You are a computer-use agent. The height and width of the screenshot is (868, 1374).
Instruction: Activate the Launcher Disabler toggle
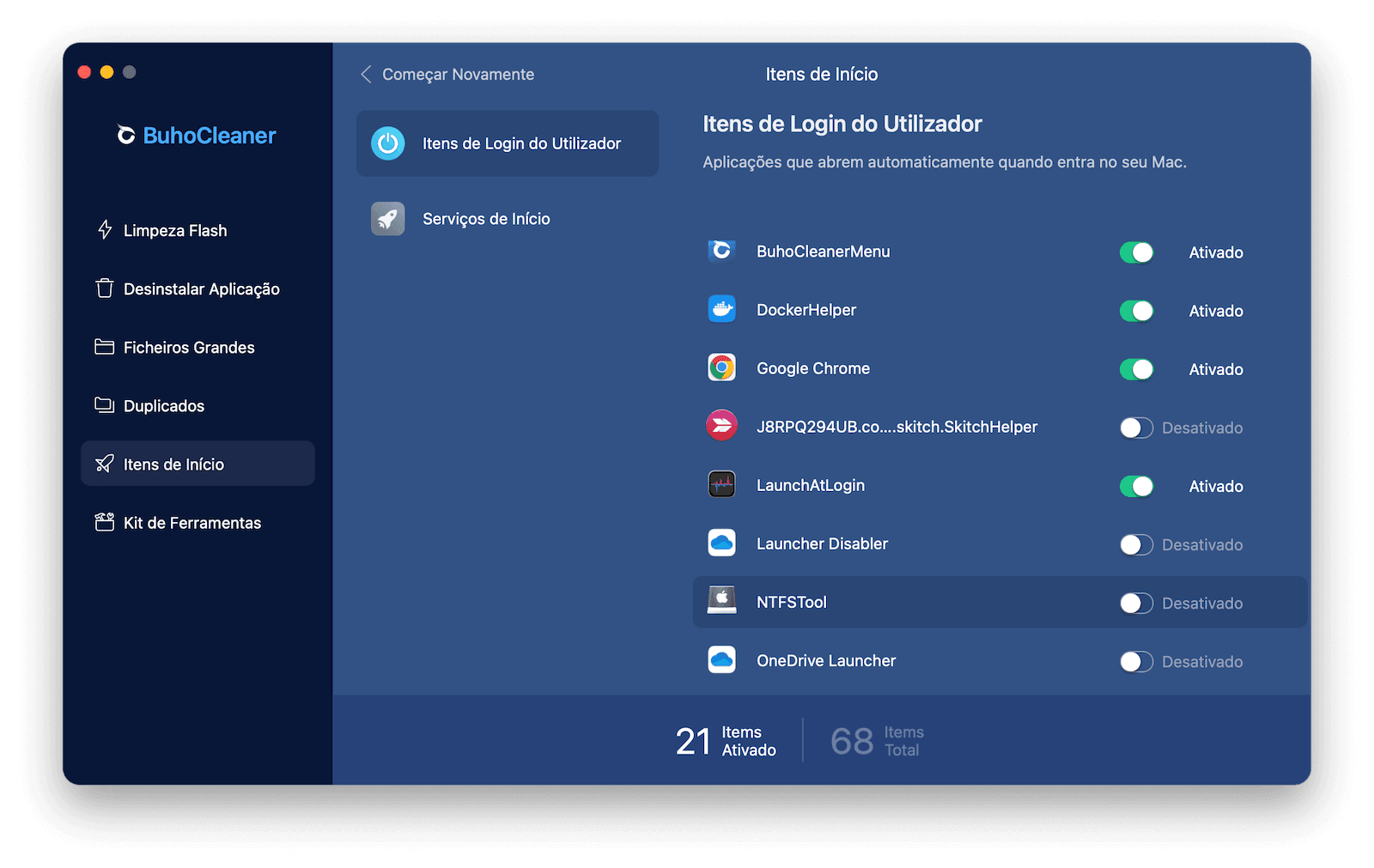tap(1136, 544)
